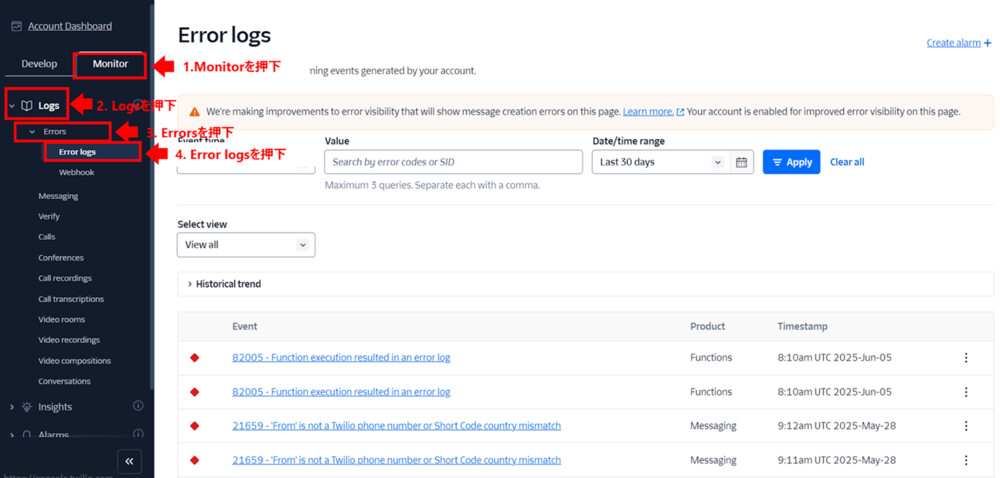
Task: Select the Monitor tab
Action: [110, 64]
